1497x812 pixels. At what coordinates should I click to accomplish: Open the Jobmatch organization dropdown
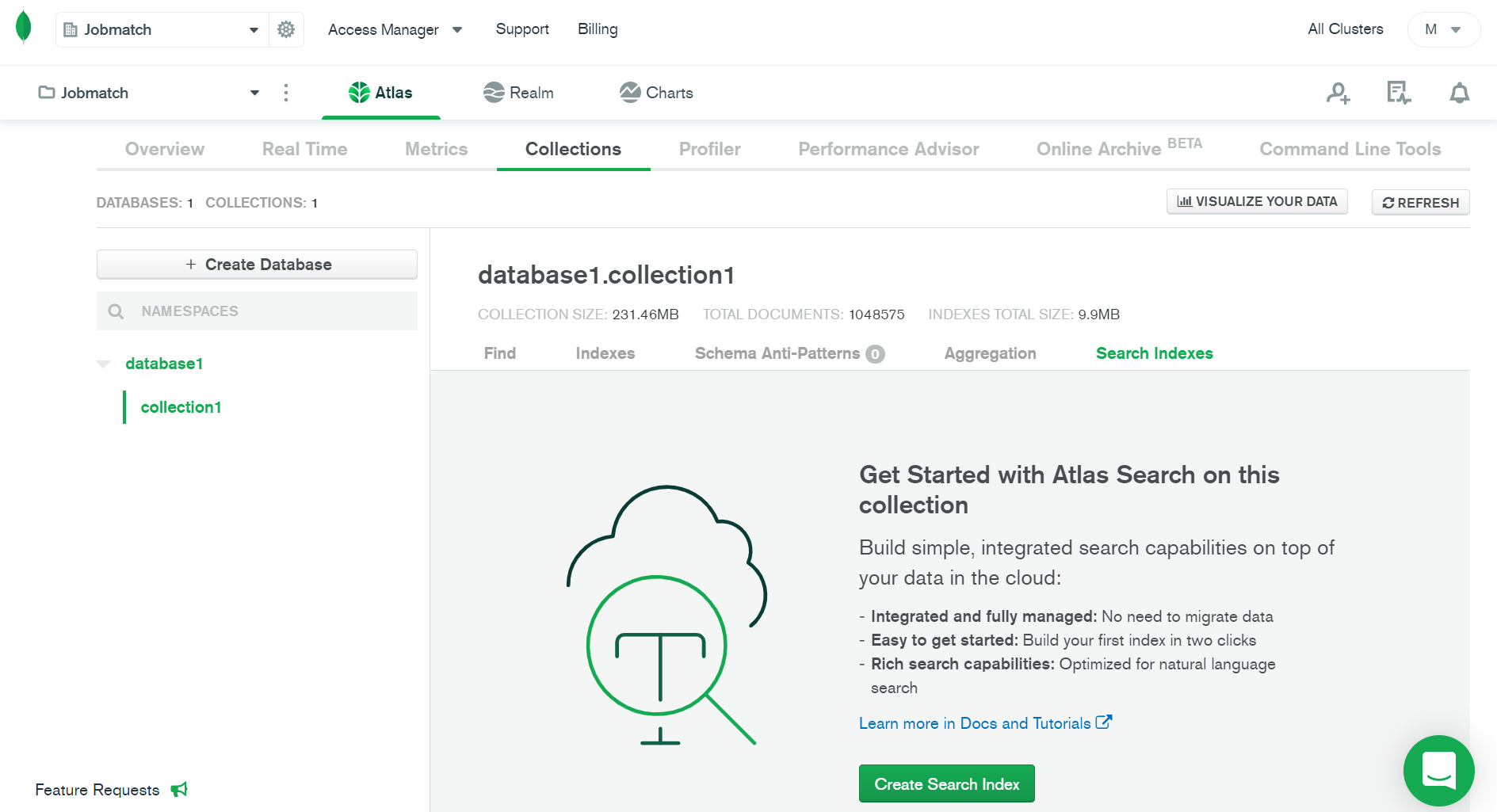(162, 29)
